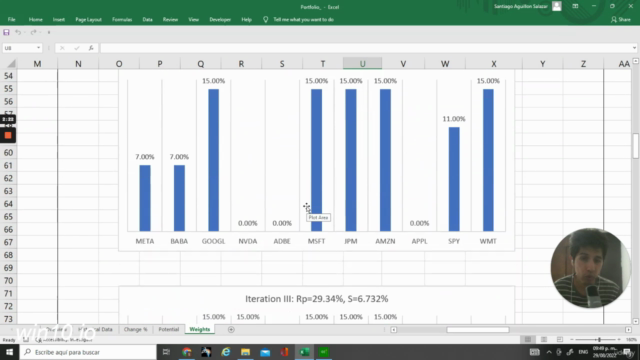Click the zoom slider handle
The height and width of the screenshot is (360, 640).
[x=599, y=340]
